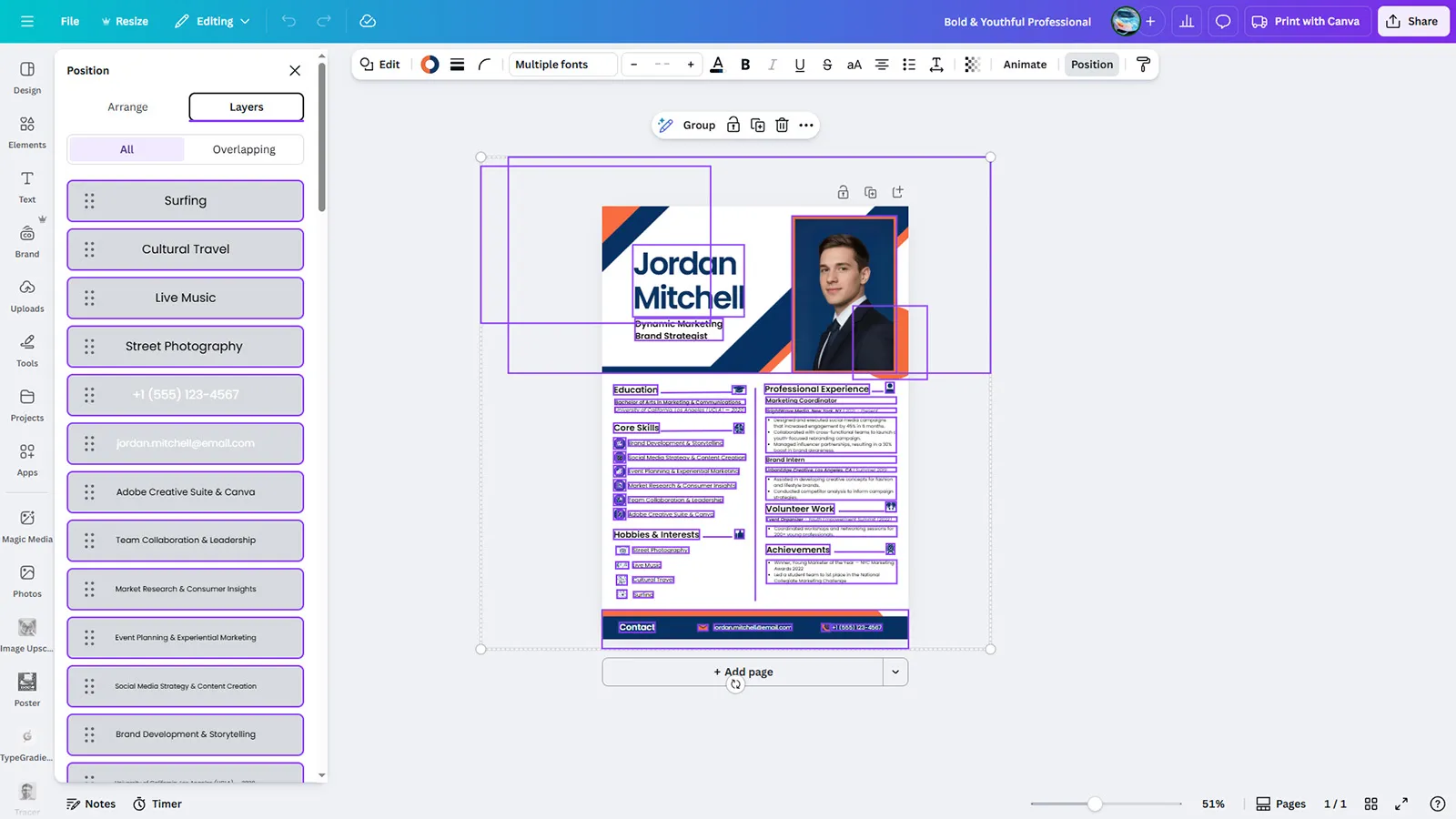
Task: Select the Cultural Travel layer
Action: (186, 249)
